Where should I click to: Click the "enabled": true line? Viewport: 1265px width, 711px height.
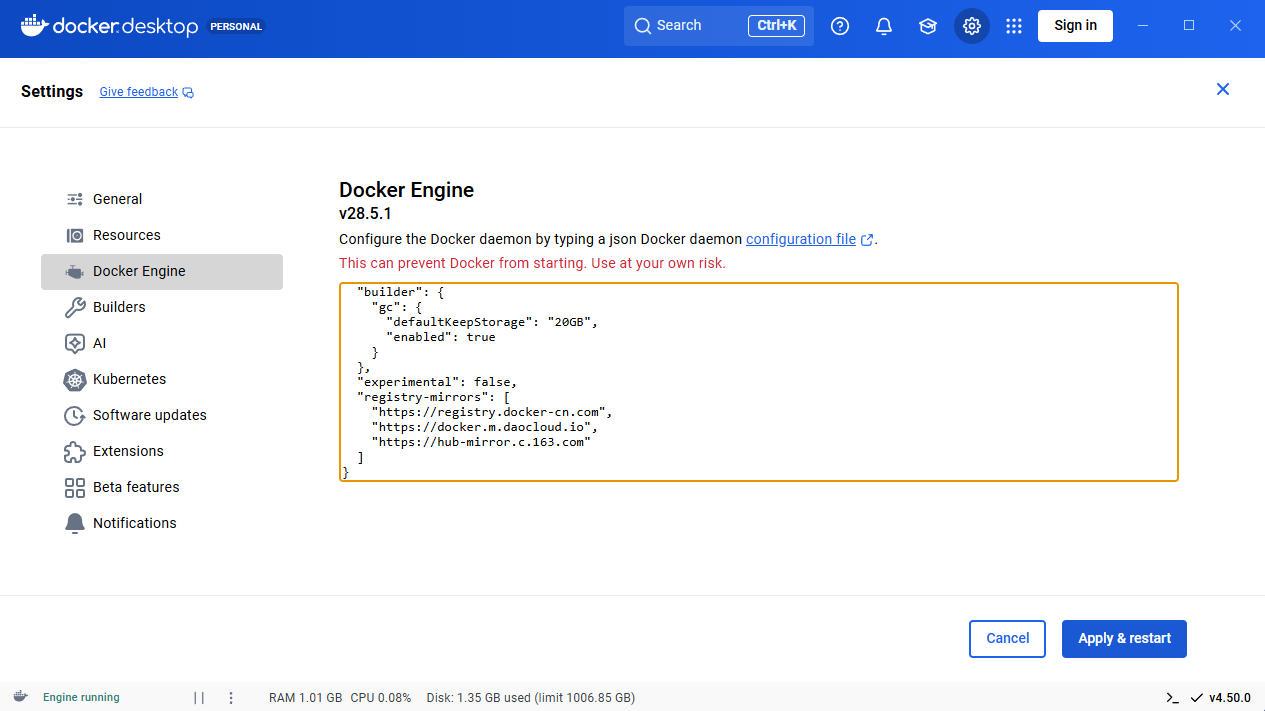441,337
